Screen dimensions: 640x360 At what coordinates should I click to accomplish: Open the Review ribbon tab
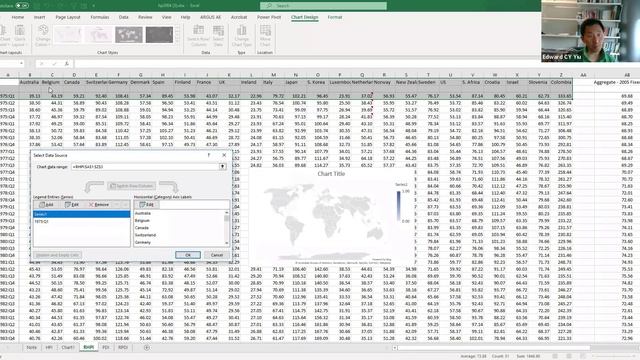click(145, 17)
